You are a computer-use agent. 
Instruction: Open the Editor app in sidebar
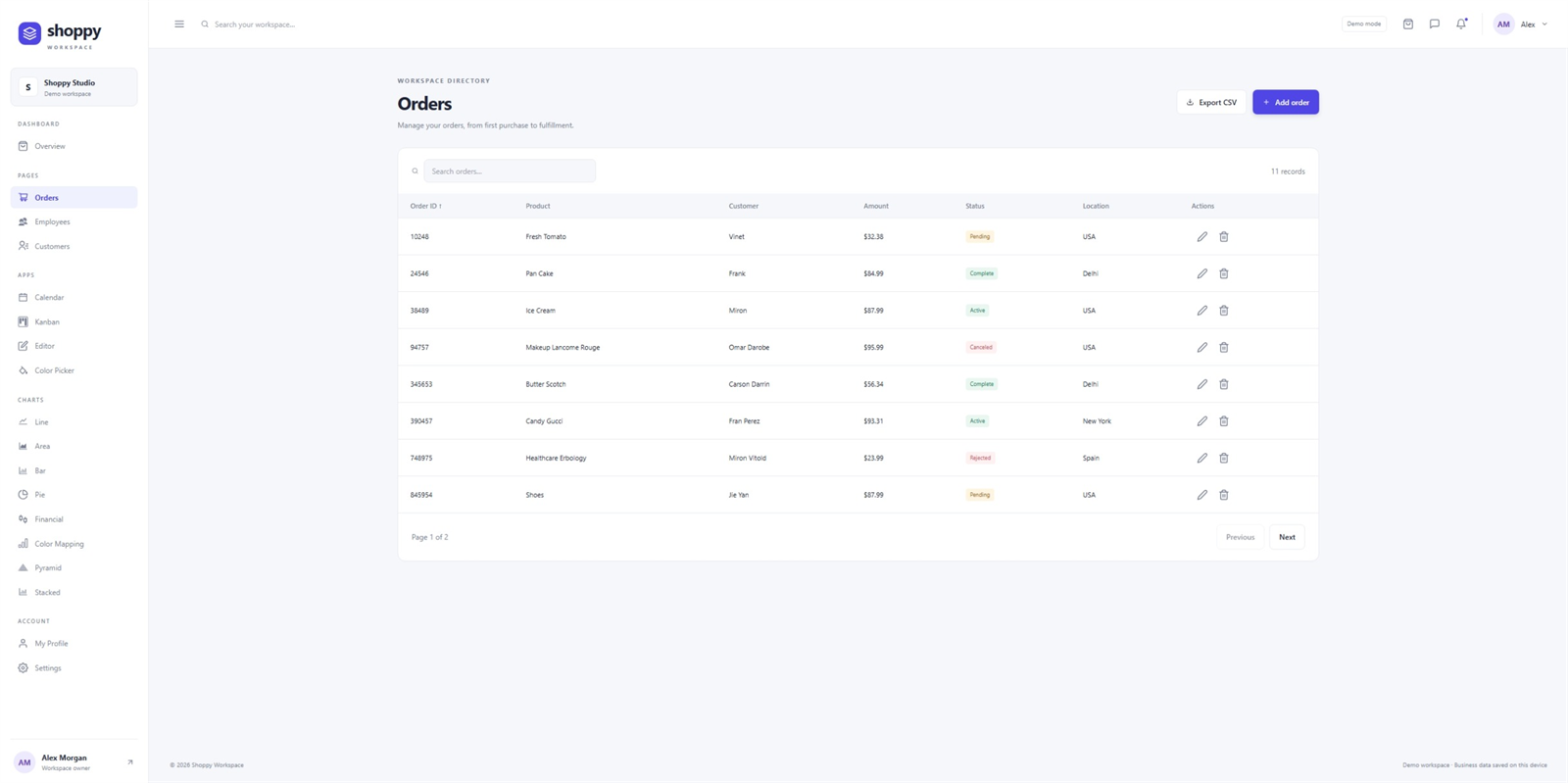coord(73,346)
